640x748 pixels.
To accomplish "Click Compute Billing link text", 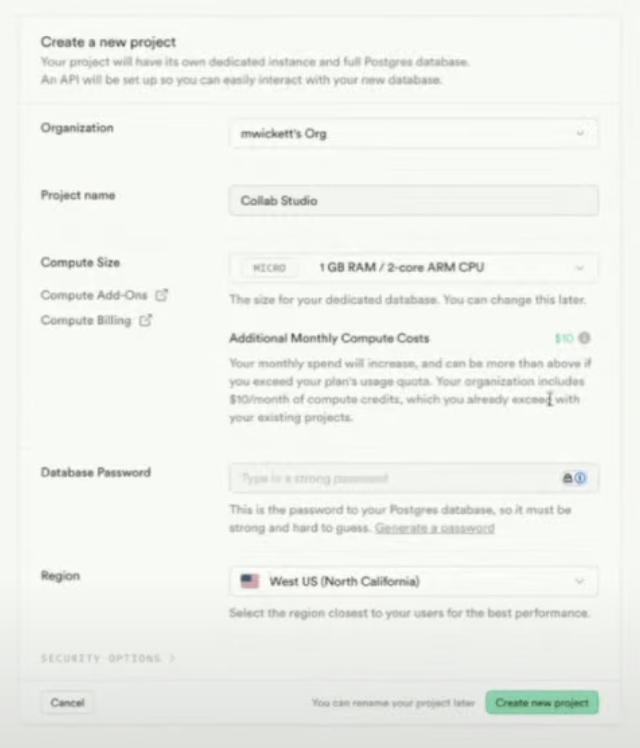I will pyautogui.click(x=86, y=321).
